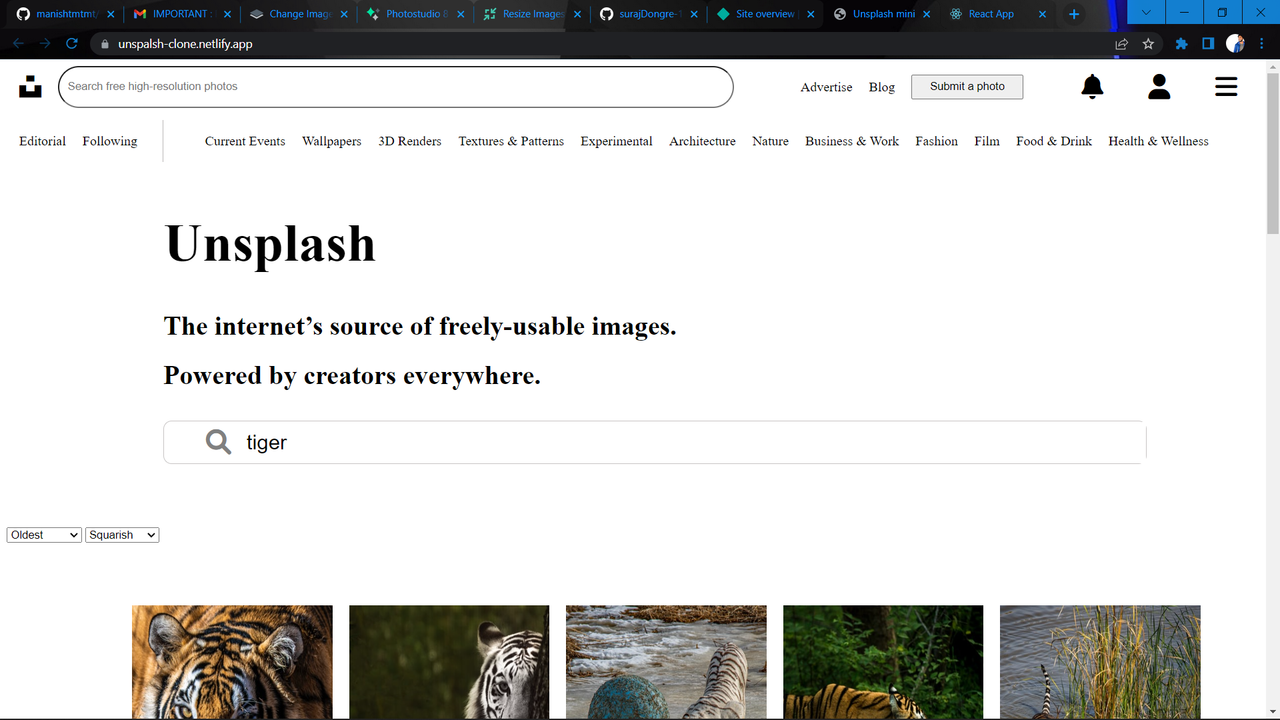This screenshot has height=720, width=1280.
Task: Select the Wallpapers category
Action: [331, 141]
